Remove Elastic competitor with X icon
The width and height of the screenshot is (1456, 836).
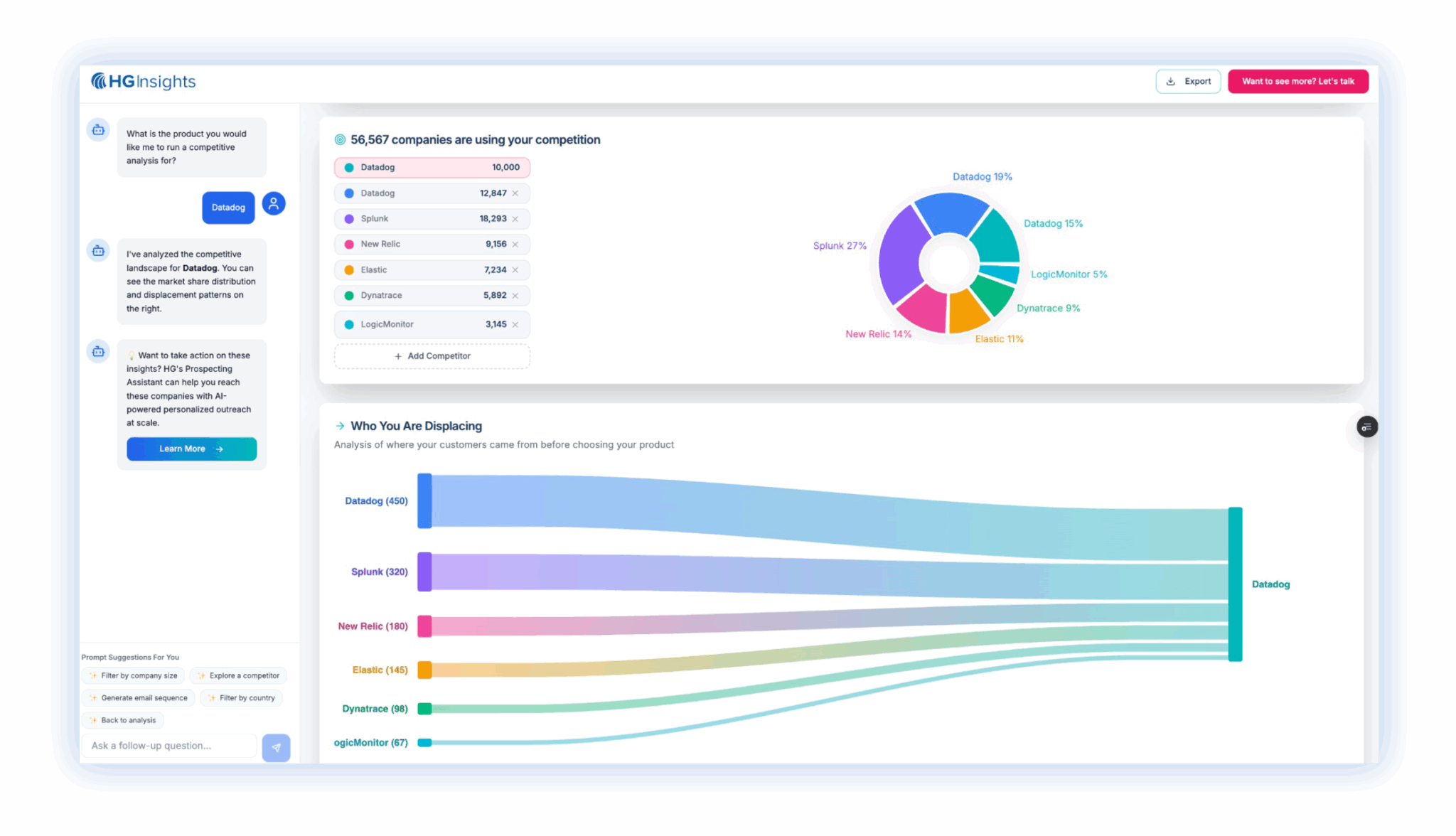(x=515, y=270)
